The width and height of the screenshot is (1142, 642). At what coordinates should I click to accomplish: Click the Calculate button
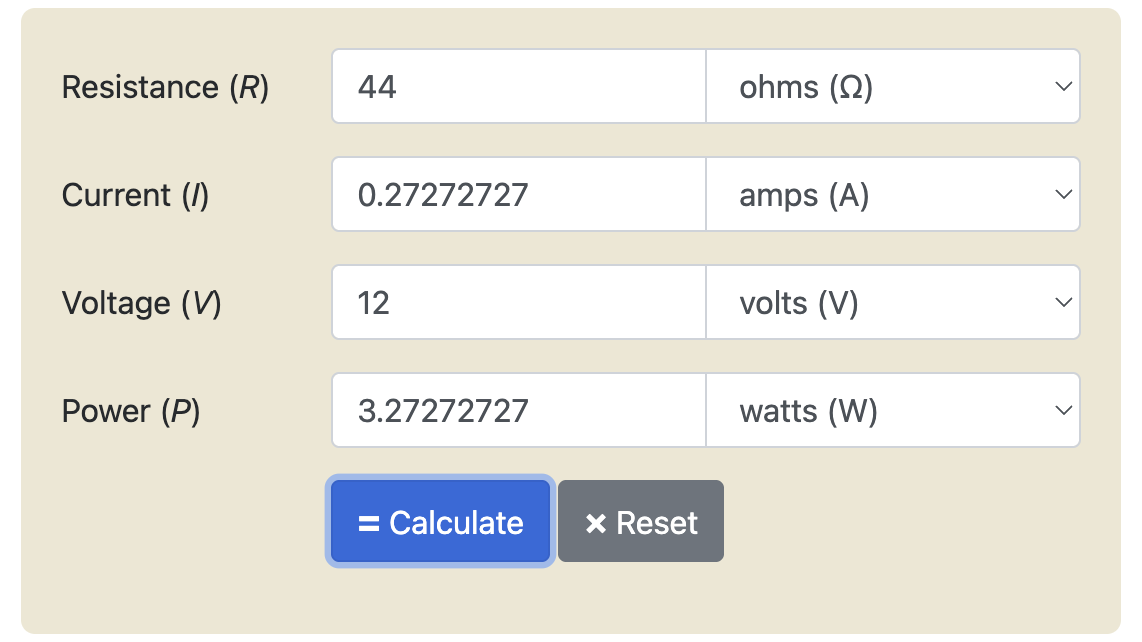(441, 521)
